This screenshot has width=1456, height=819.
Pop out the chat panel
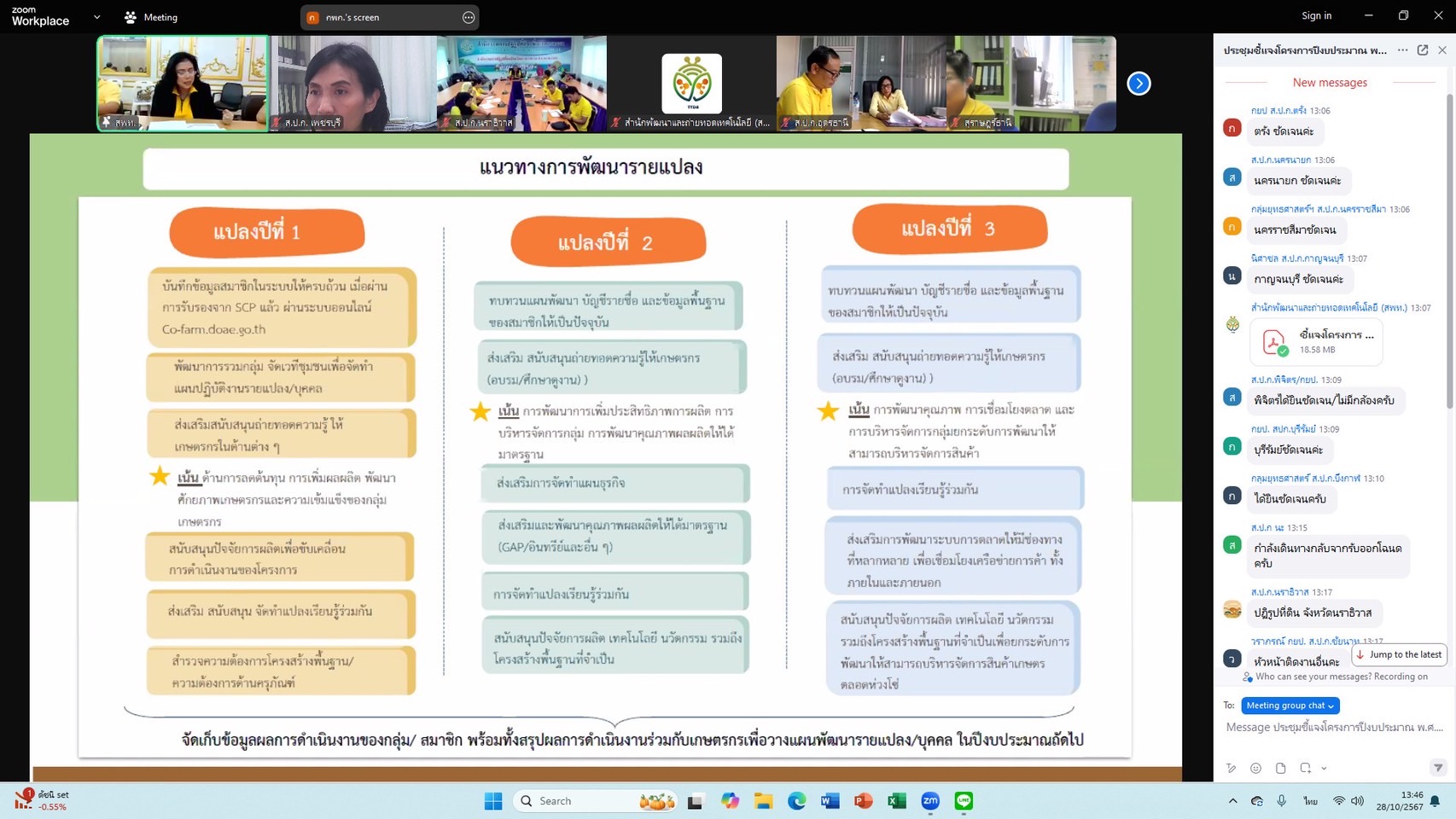point(1423,50)
